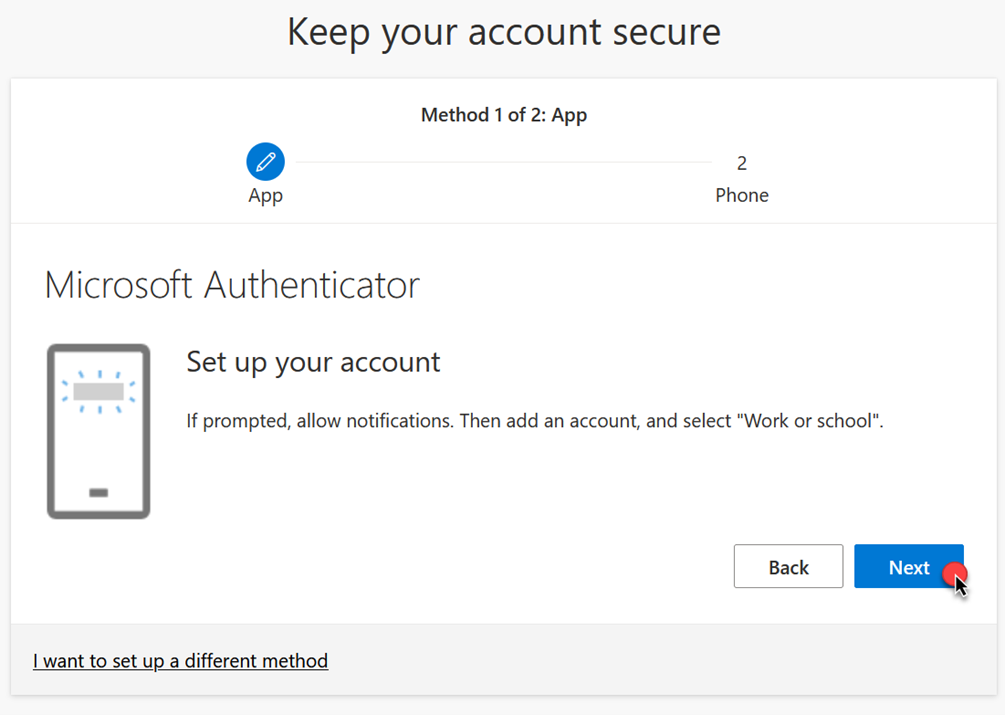Click the step 2 Phone indicator circle
The width and height of the screenshot is (1005, 715).
pyautogui.click(x=742, y=162)
